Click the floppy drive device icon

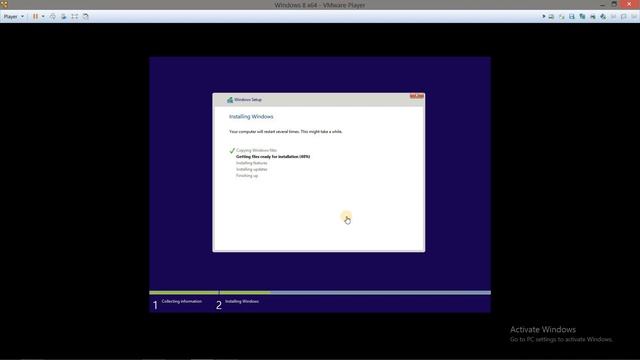[572, 17]
